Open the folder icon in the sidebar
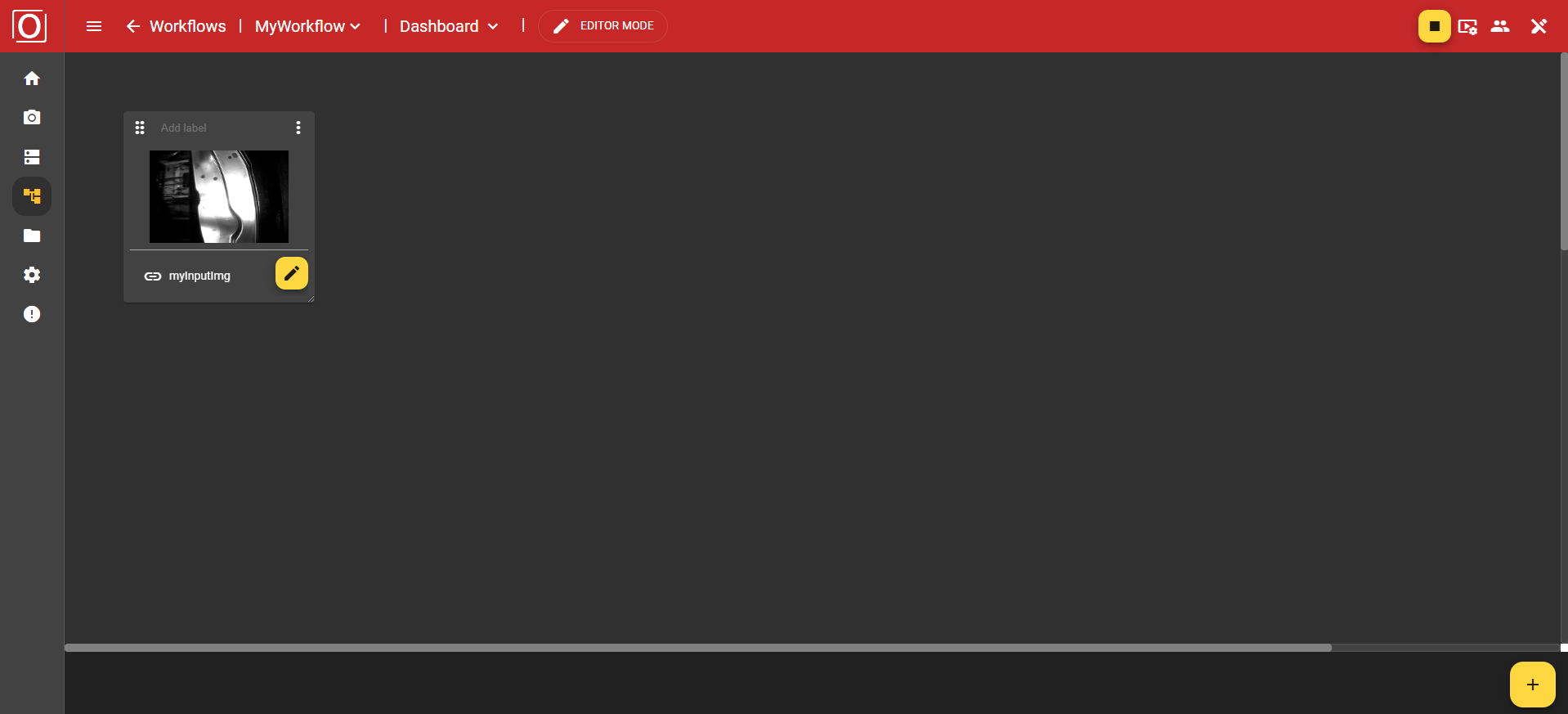 (32, 236)
